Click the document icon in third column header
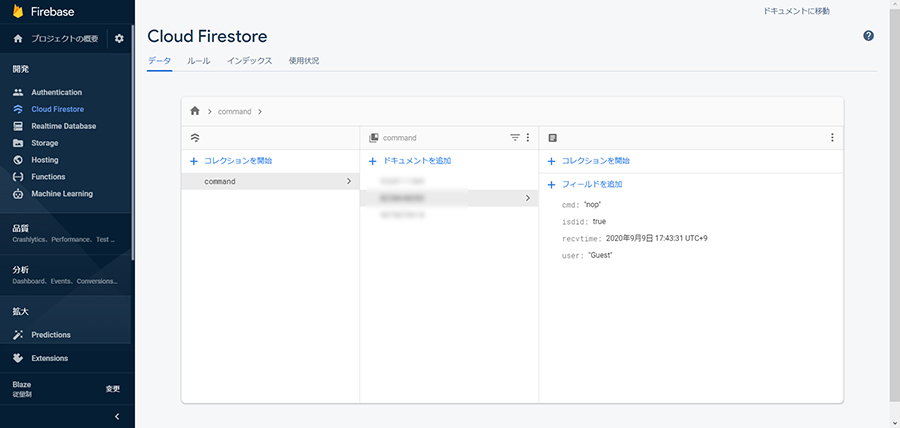Screen dimensions: 900x428 pyautogui.click(x=553, y=138)
